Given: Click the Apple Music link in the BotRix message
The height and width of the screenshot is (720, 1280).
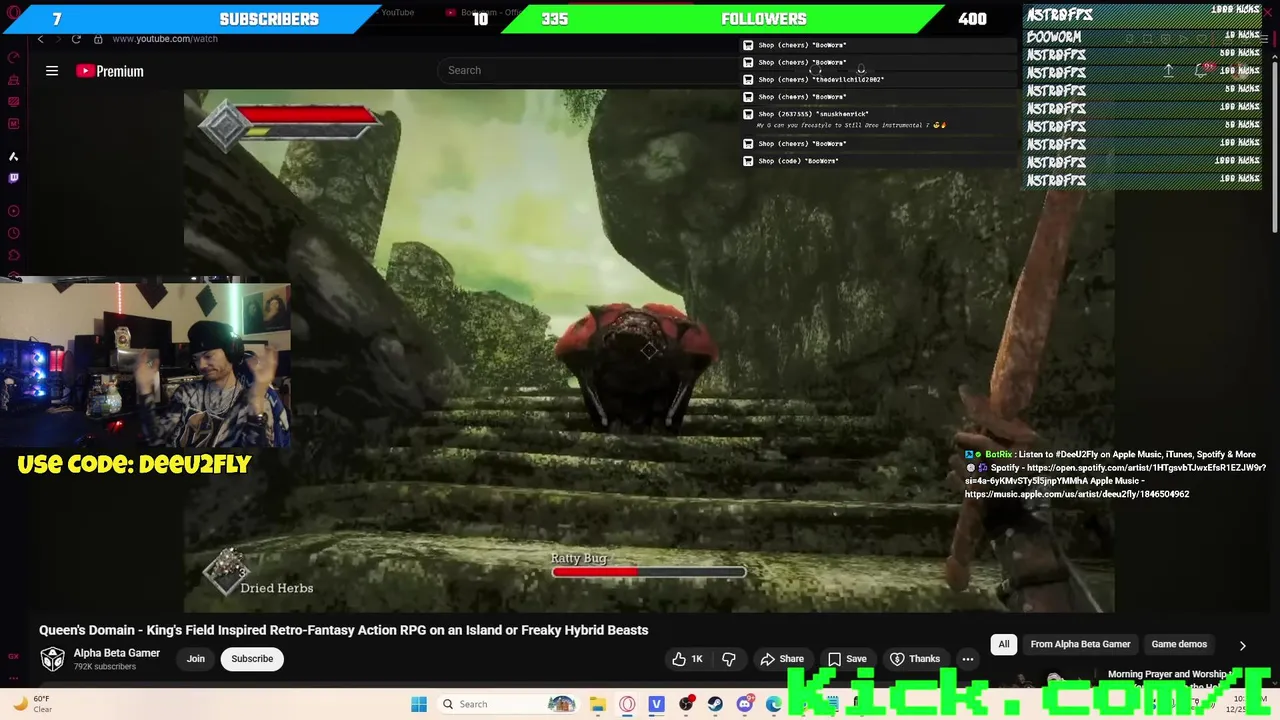Looking at the screenshot, I should coord(1077,494).
